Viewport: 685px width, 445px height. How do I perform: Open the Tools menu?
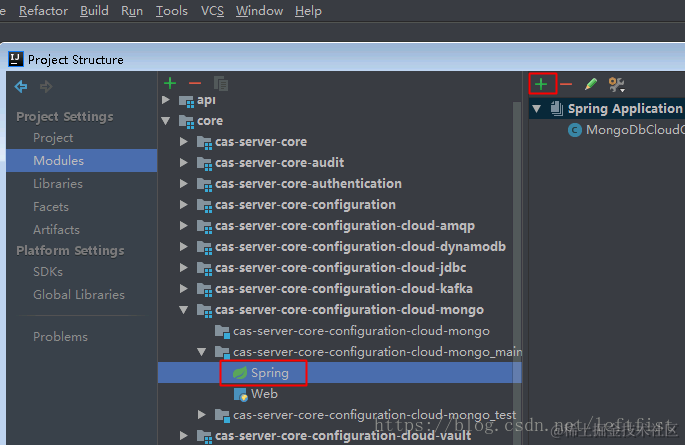172,11
